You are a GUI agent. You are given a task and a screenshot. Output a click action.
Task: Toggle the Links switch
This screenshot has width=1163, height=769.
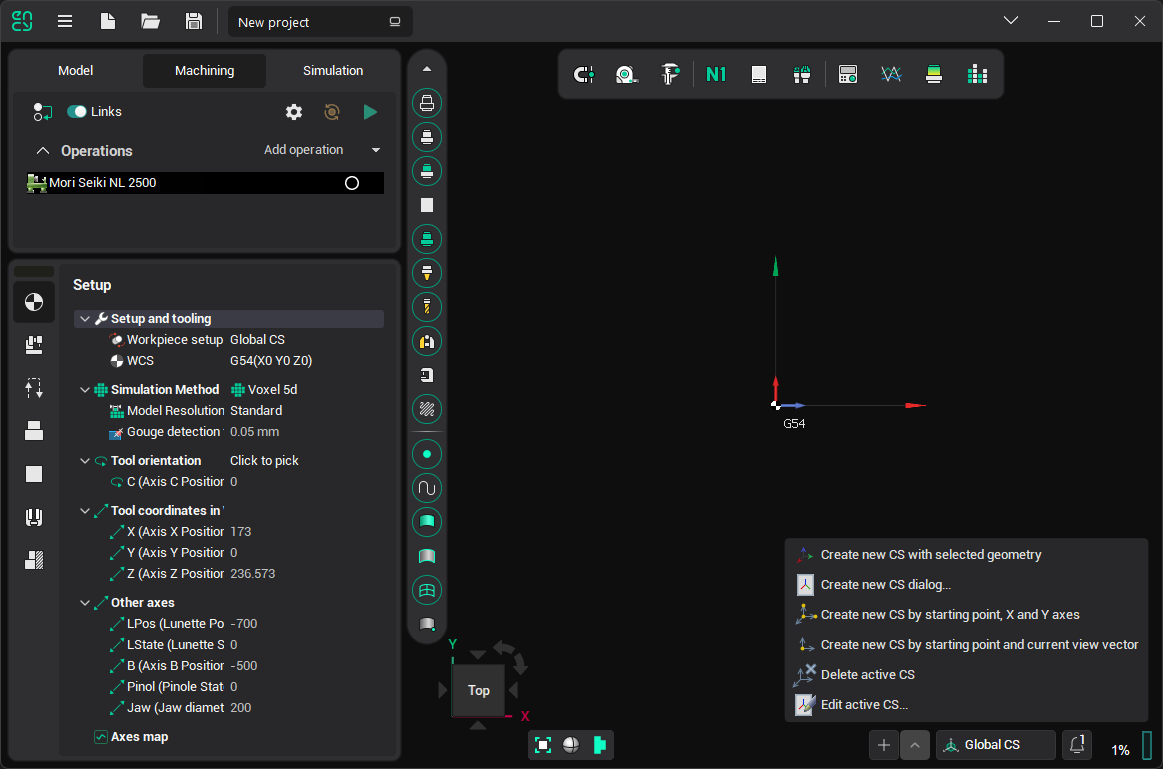coord(77,112)
